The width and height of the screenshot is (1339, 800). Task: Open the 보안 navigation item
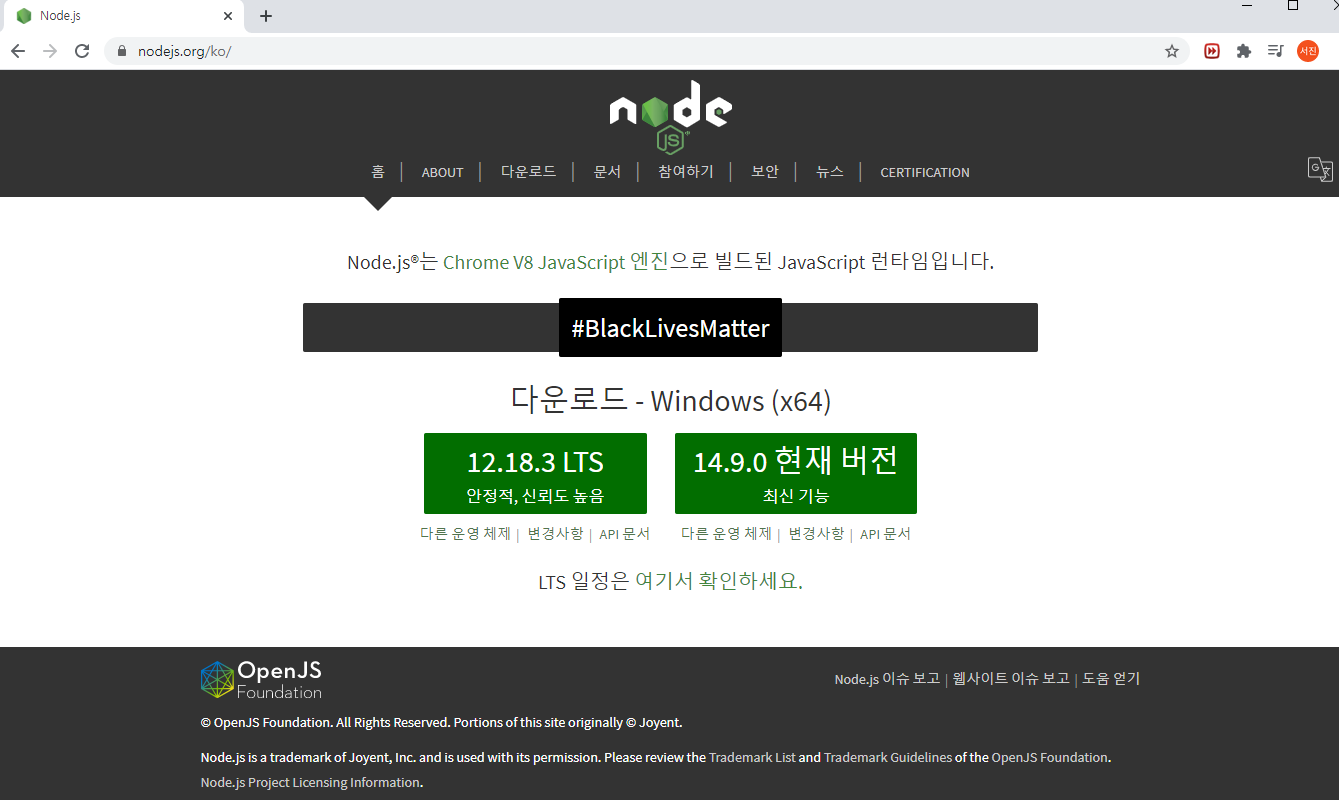pos(765,172)
